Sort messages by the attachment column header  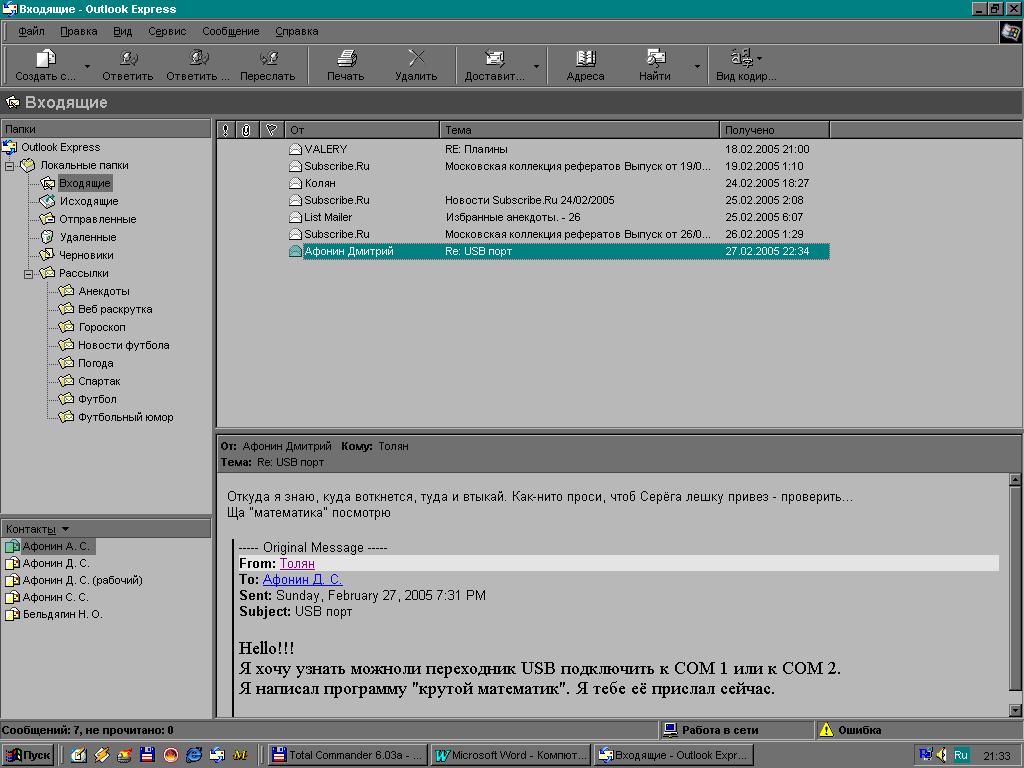(246, 130)
